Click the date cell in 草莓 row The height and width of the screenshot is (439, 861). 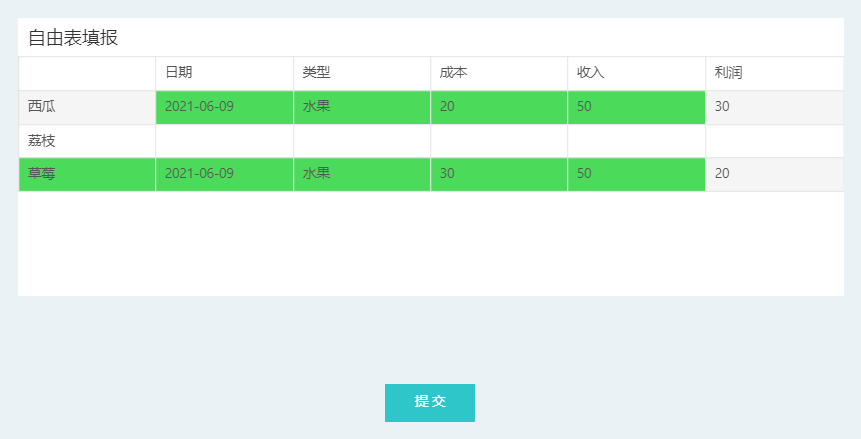coord(225,174)
